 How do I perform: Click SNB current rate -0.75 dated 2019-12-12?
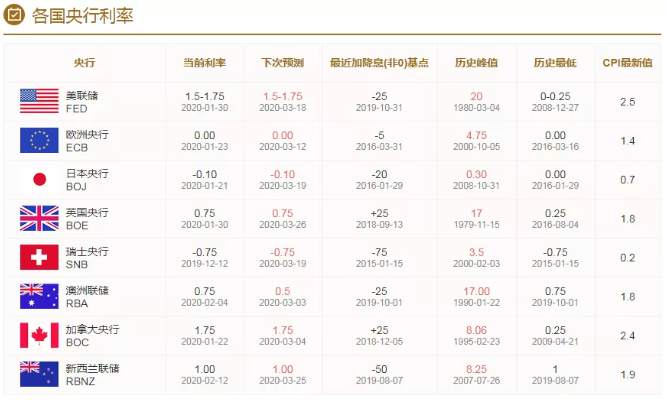pos(204,258)
